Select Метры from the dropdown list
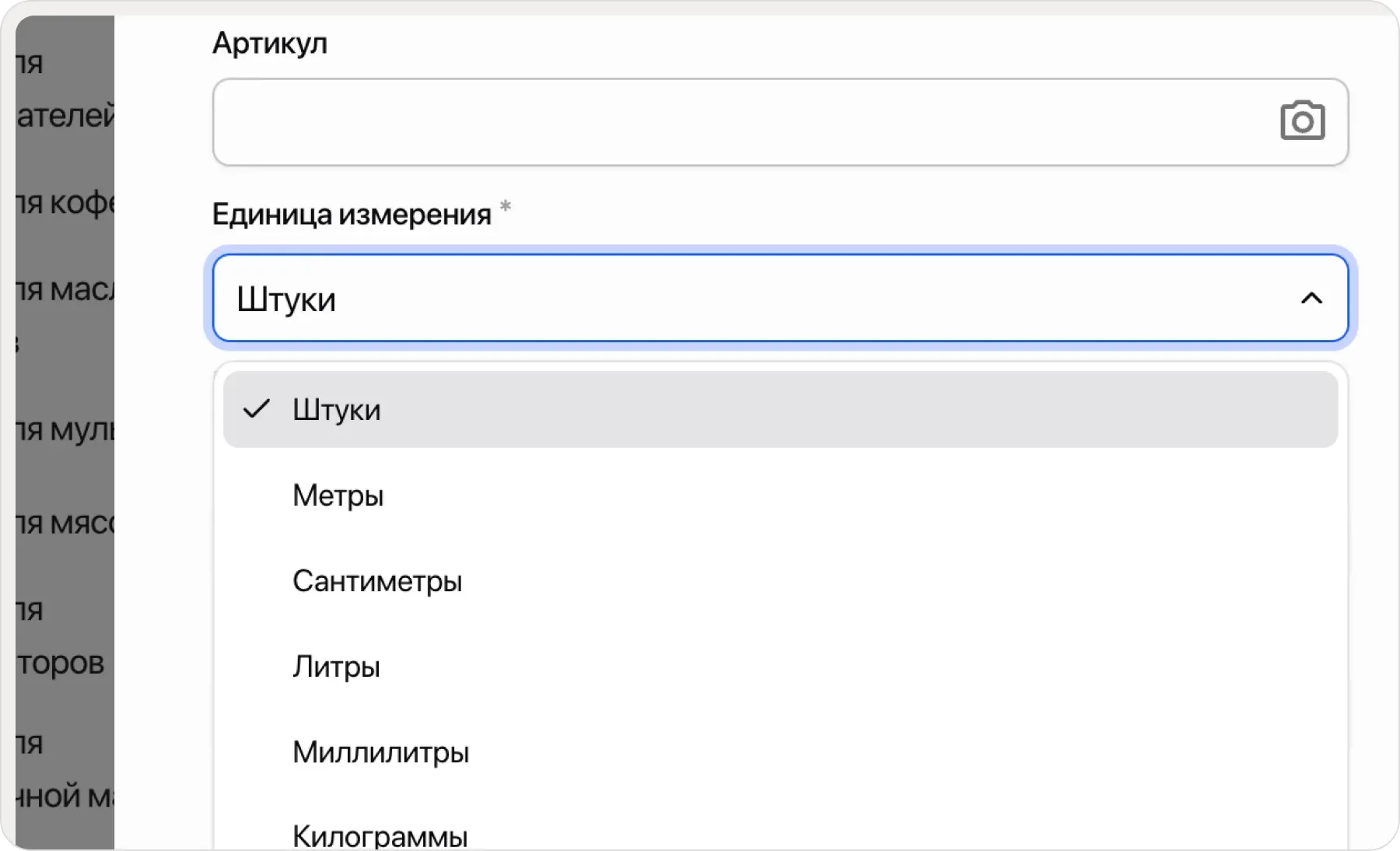Image resolution: width=1400 pixels, height=851 pixels. 338,495
